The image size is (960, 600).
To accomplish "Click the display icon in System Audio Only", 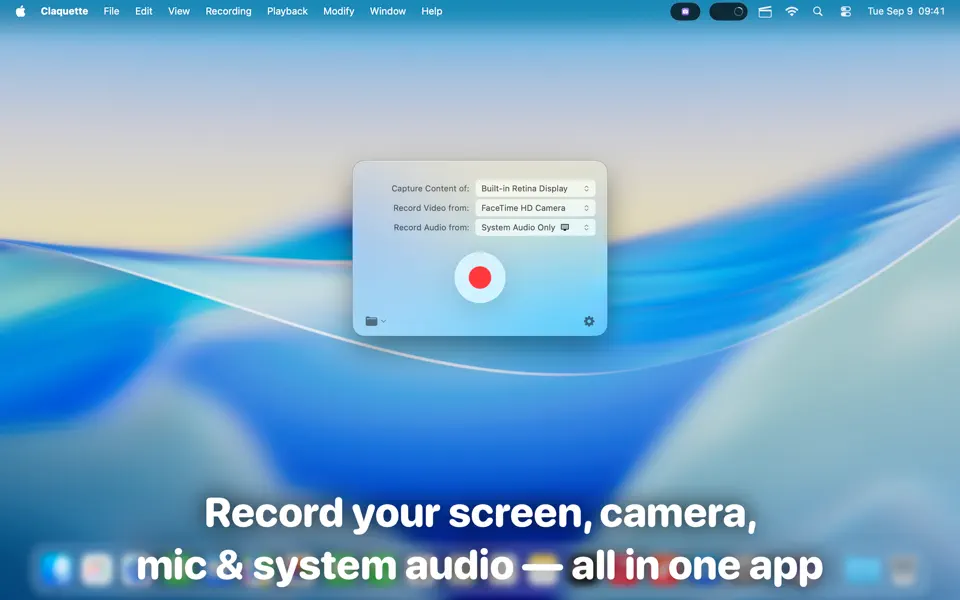I will [x=564, y=227].
